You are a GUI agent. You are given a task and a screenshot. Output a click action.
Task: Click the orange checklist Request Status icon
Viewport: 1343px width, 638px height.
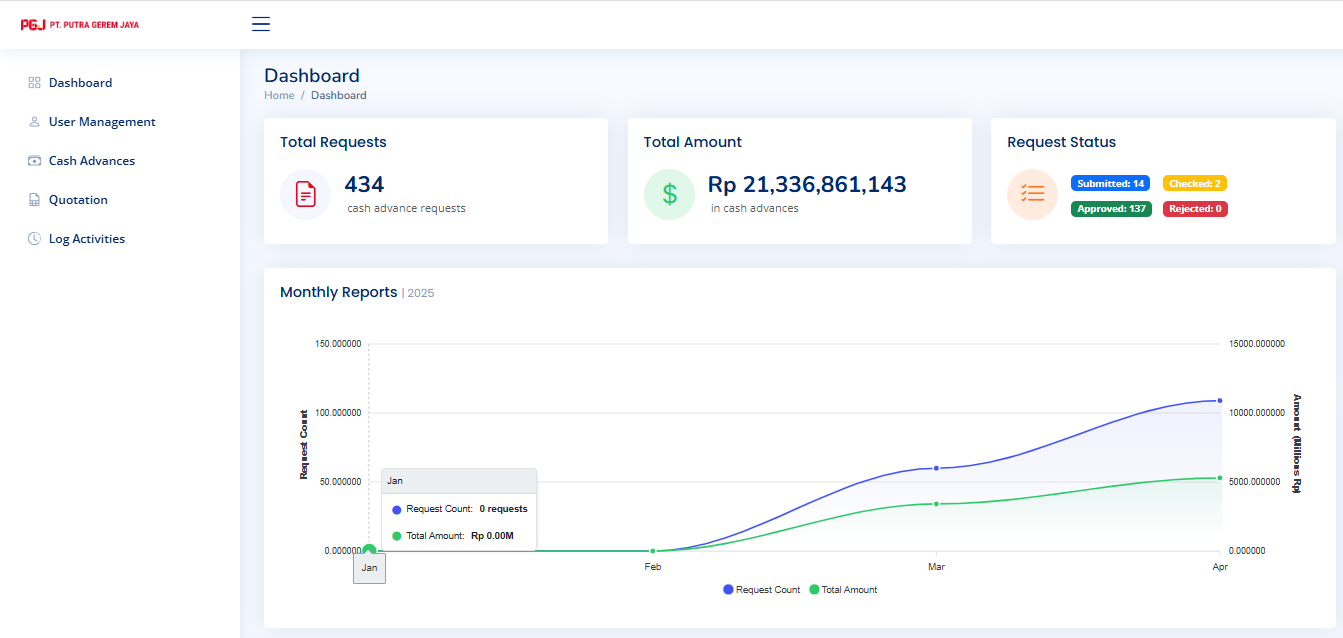pyautogui.click(x=1032, y=194)
